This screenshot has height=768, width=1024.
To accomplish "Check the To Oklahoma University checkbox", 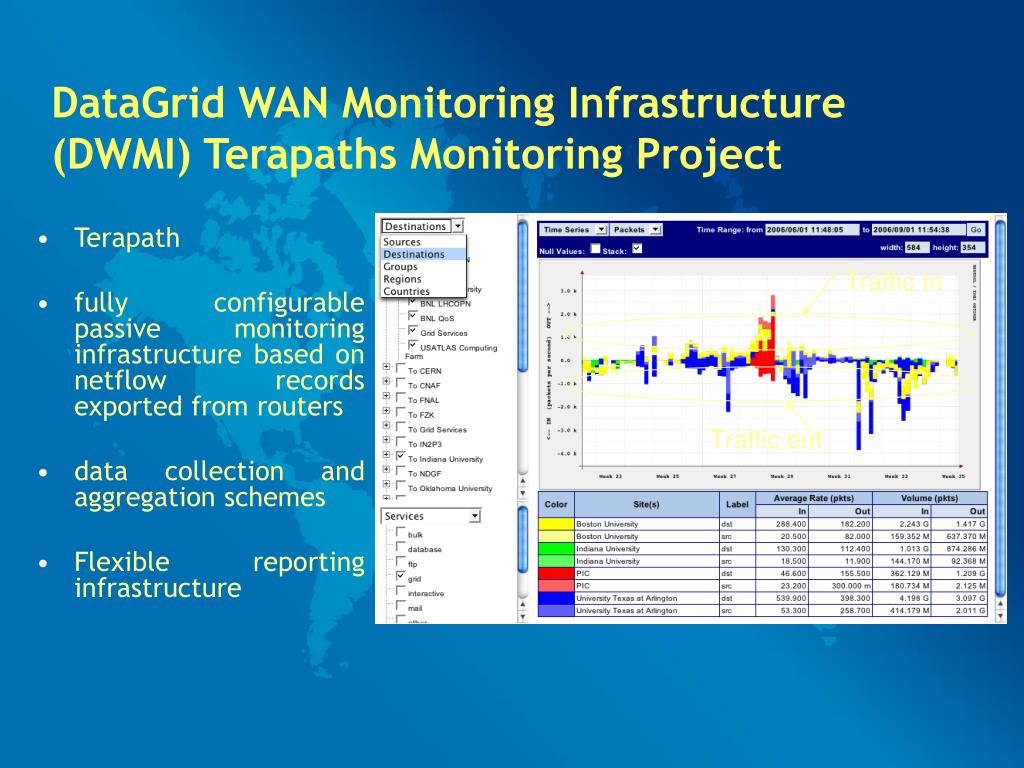I will pyautogui.click(x=400, y=486).
